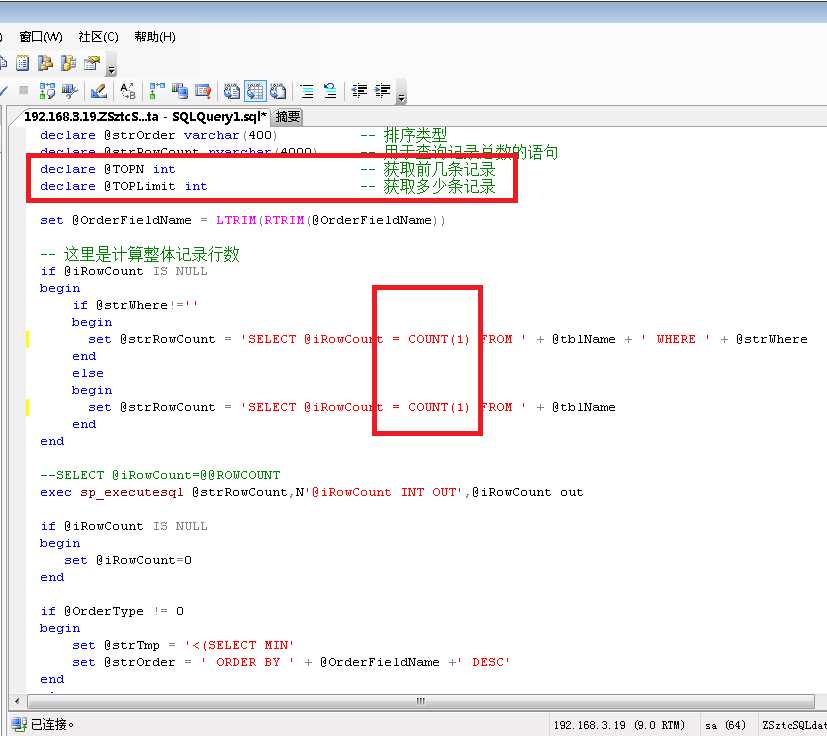Click the "set @strOrder = ' ORDER BY '" line
Viewport: 827px width, 736px height.
coord(291,662)
